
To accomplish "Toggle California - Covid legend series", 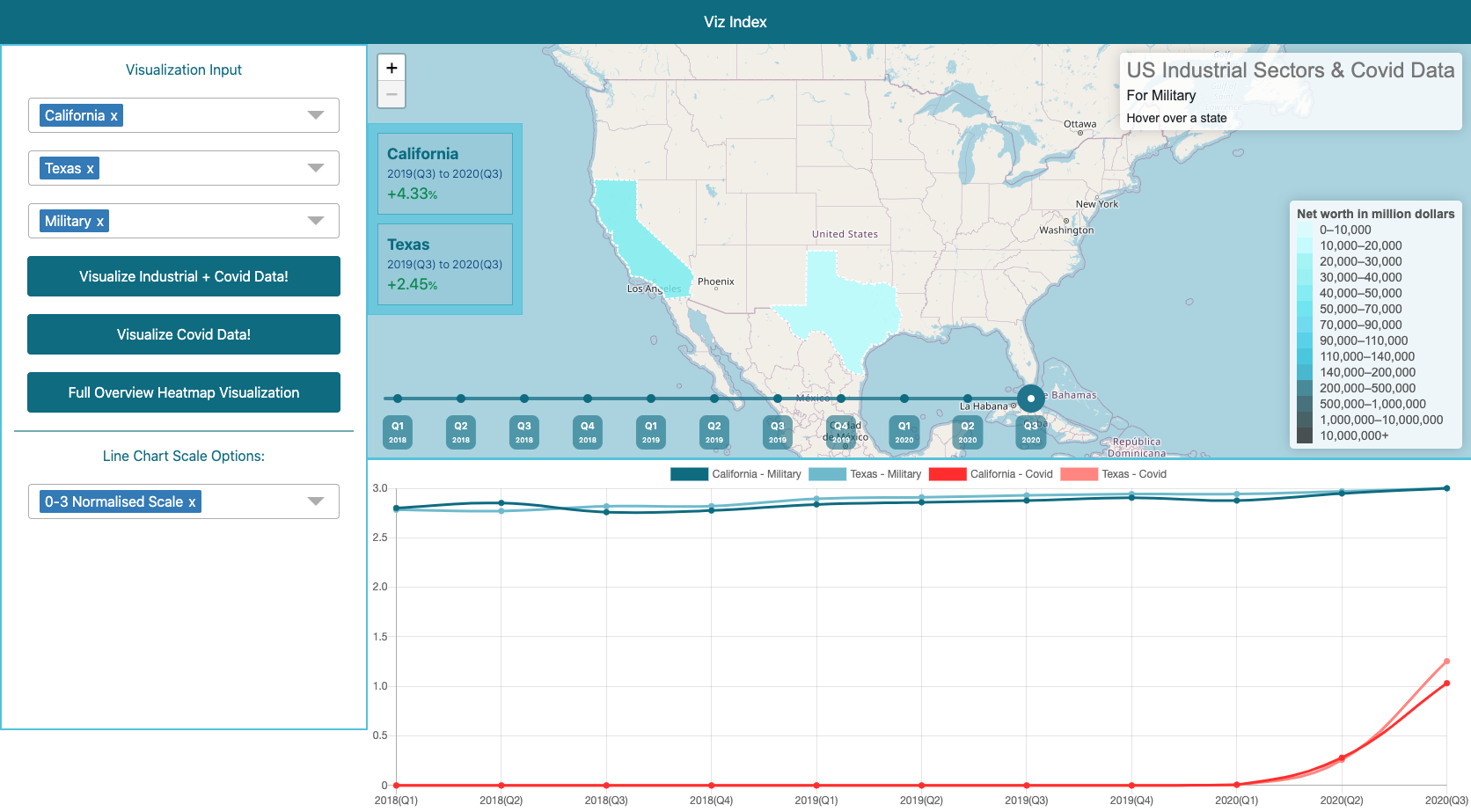I will [x=991, y=474].
